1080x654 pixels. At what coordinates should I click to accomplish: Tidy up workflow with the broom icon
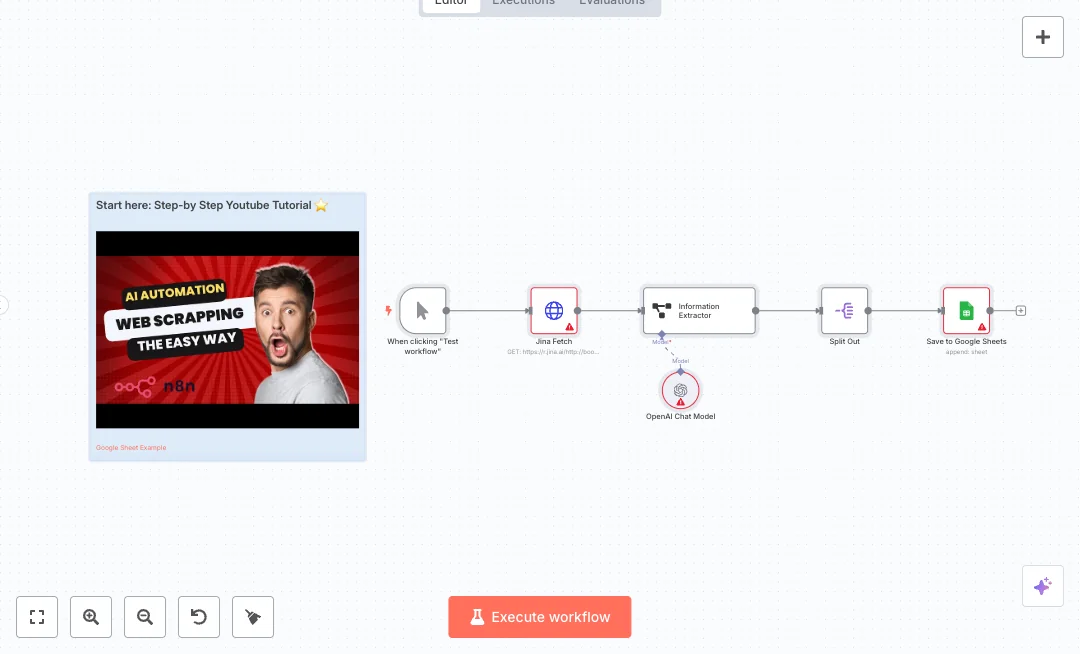click(253, 617)
